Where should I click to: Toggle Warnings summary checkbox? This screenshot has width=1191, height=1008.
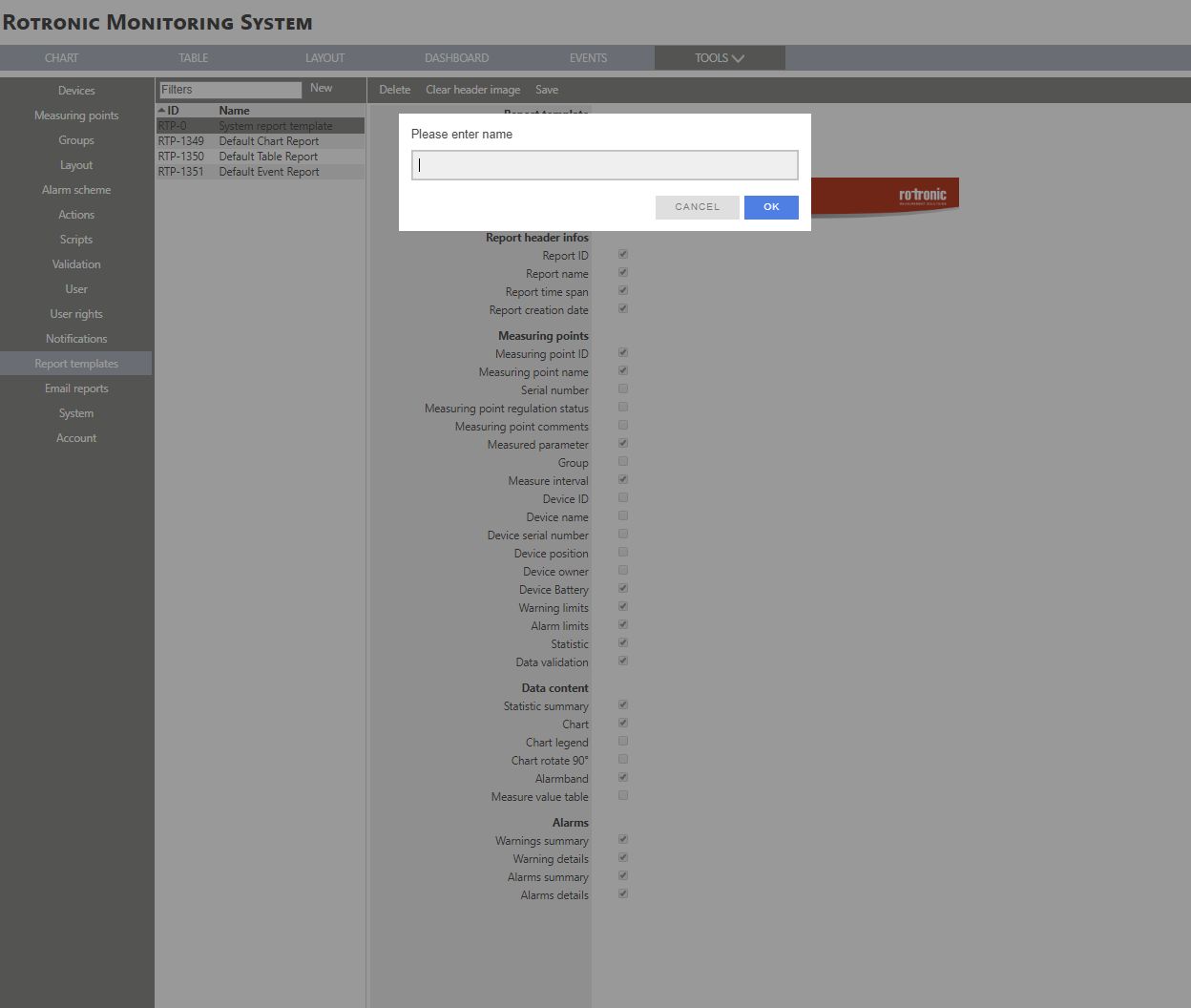(x=623, y=840)
